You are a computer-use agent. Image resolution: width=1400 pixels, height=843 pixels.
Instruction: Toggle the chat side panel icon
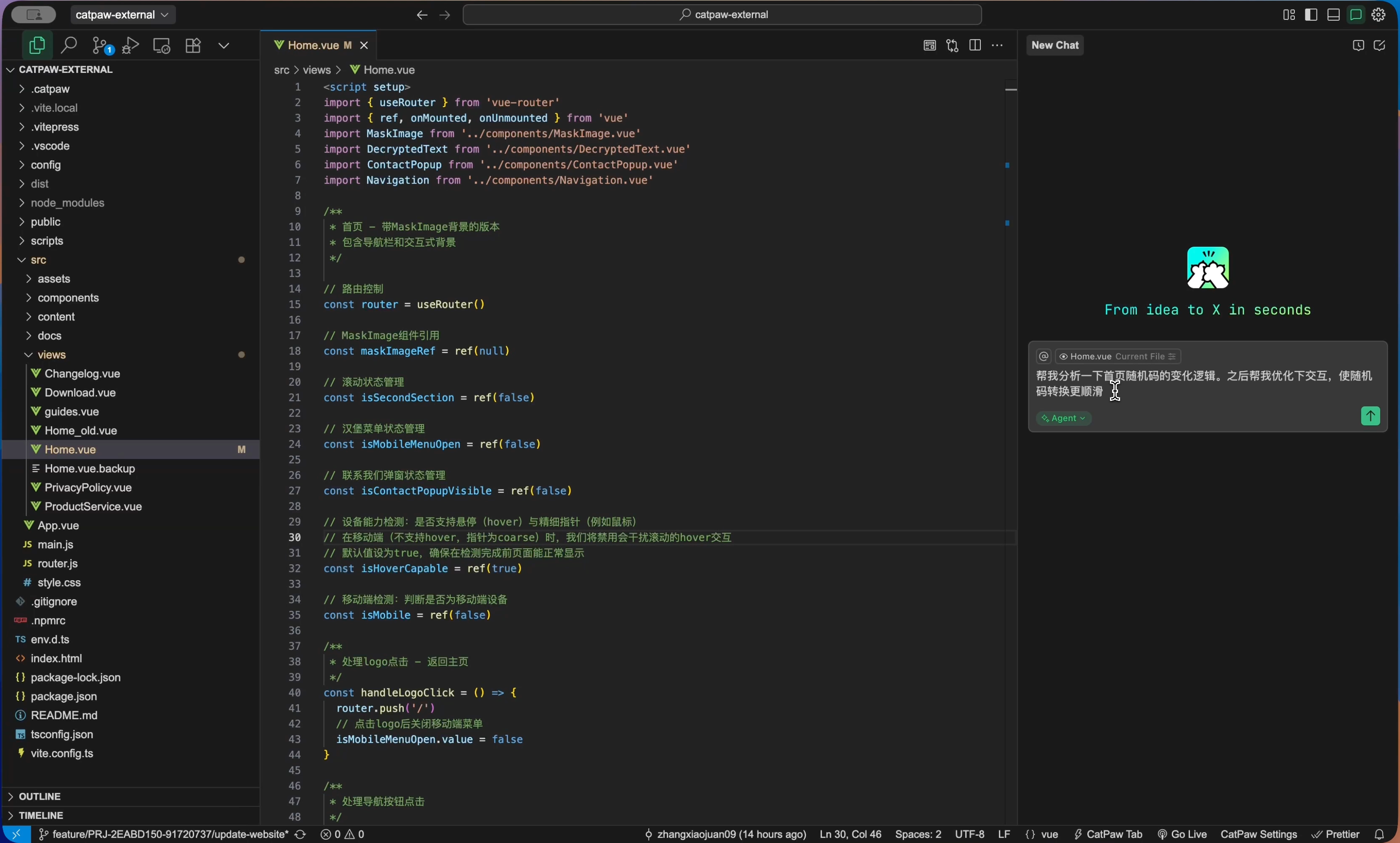[x=1356, y=15]
